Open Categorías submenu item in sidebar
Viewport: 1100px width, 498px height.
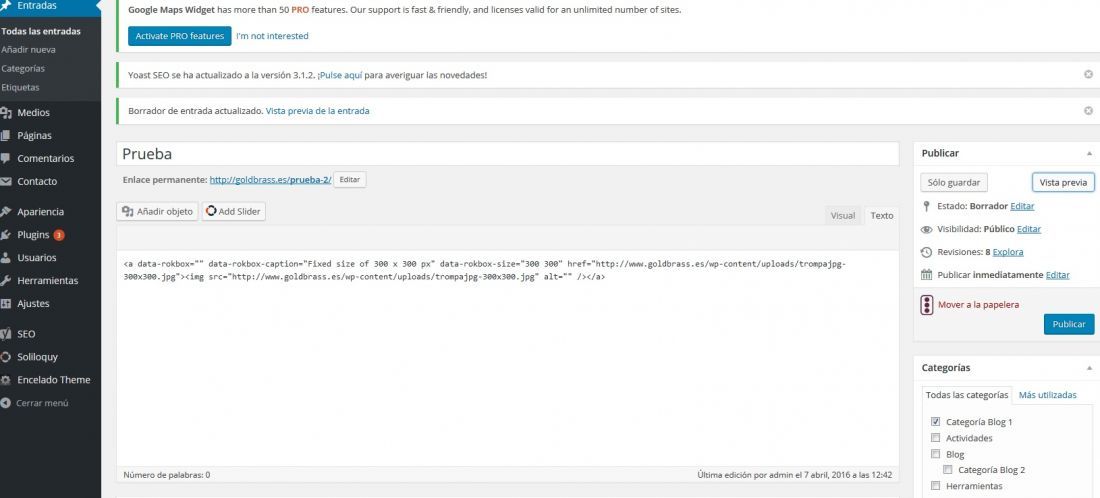pos(23,69)
